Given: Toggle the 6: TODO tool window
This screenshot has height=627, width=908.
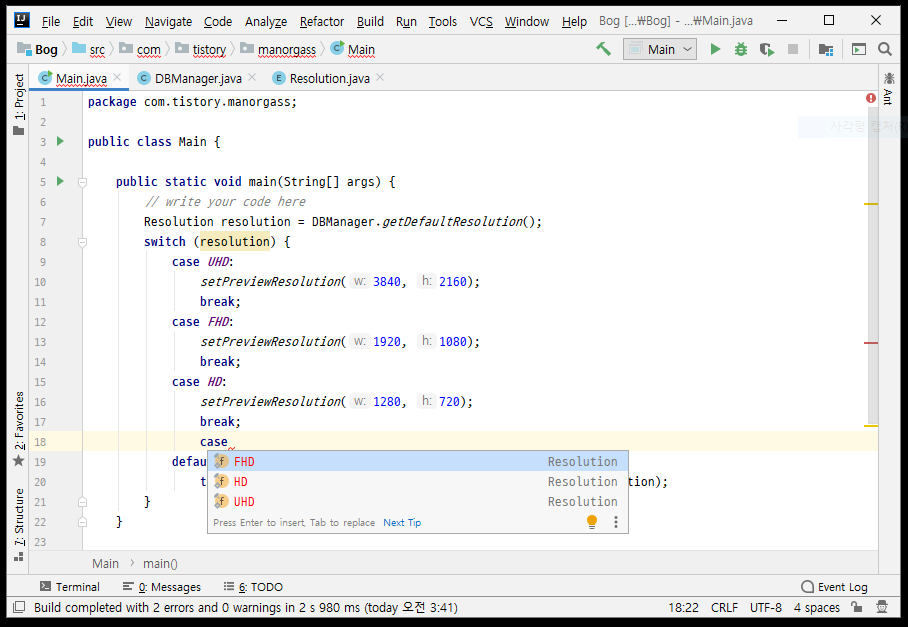Looking at the screenshot, I should (x=253, y=587).
